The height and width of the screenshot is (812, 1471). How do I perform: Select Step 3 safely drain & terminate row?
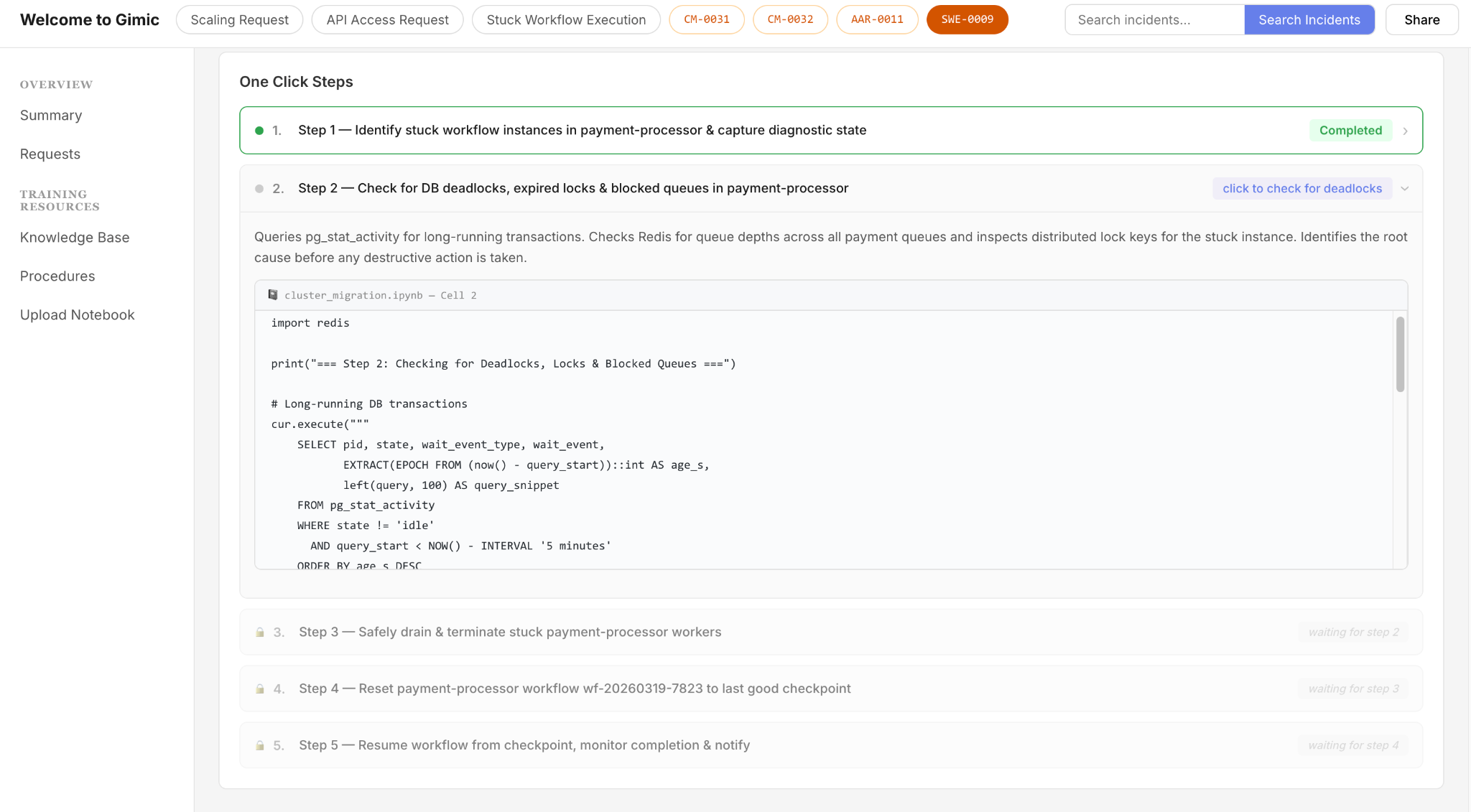831,632
